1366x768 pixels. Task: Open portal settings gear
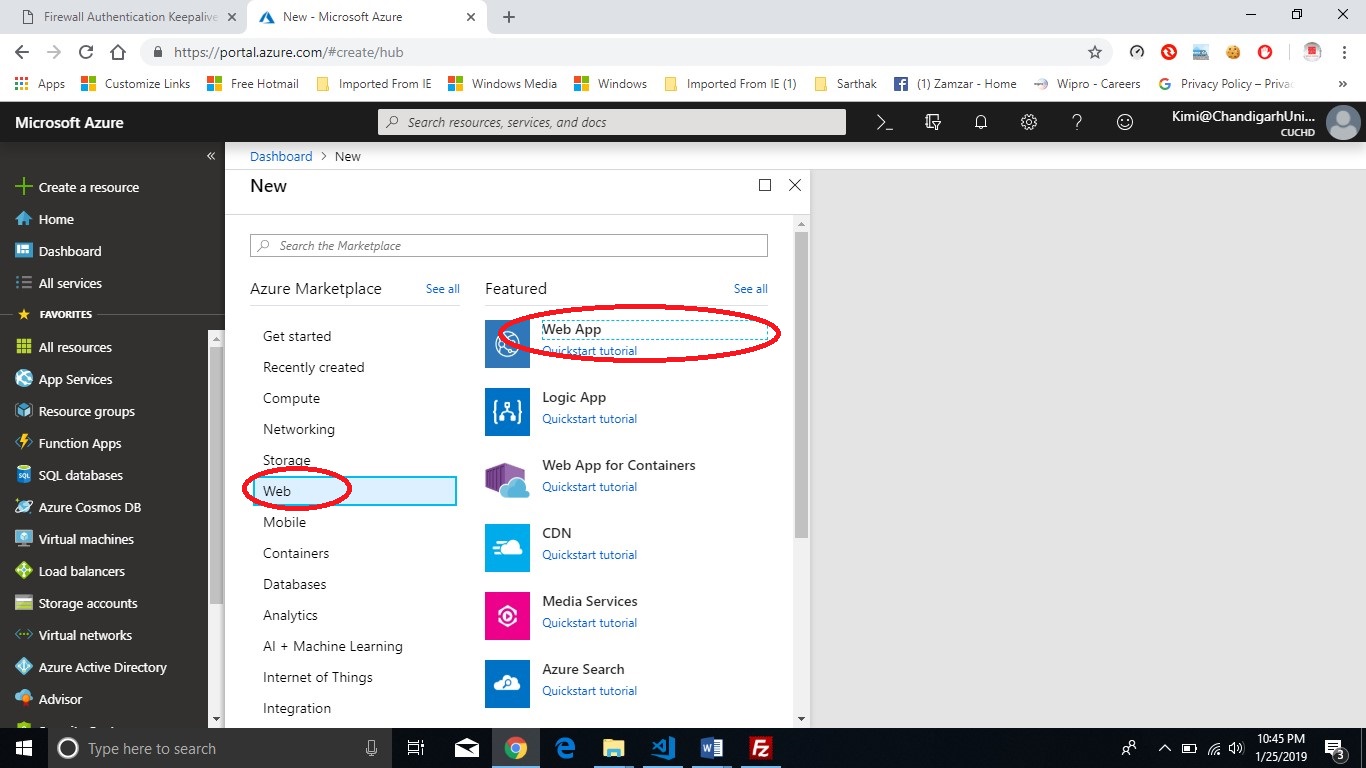tap(1029, 122)
